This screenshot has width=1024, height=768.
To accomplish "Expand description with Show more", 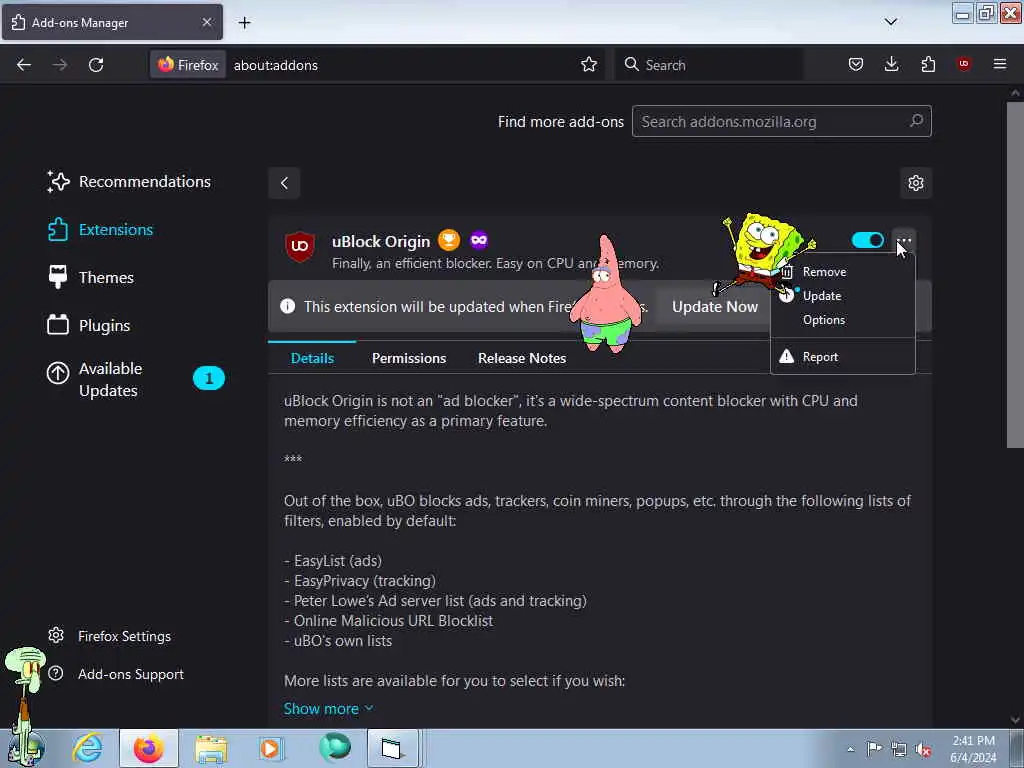I will coord(328,709).
